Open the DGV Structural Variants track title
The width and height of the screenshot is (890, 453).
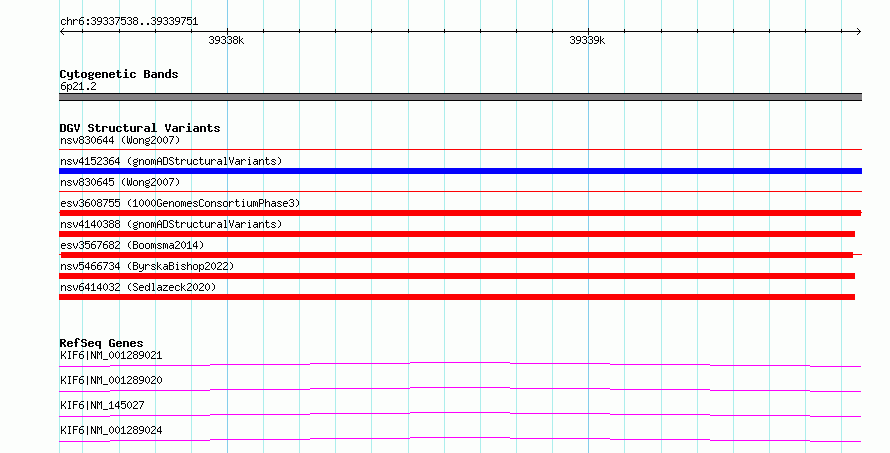pyautogui.click(x=140, y=128)
